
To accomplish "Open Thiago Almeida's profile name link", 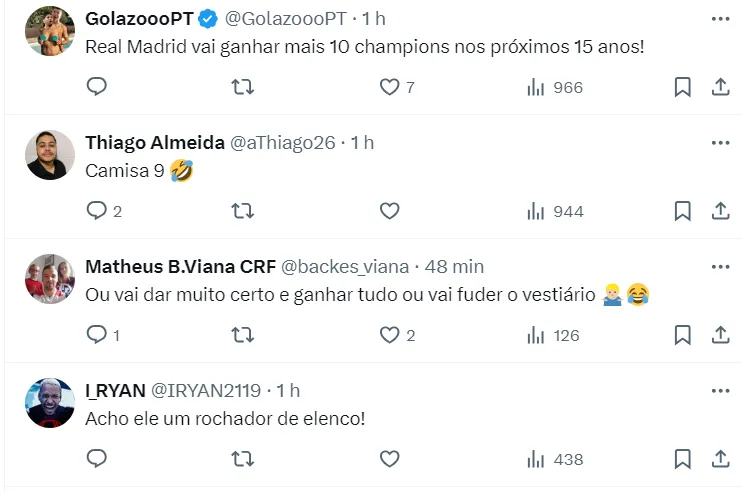I will pos(154,143).
